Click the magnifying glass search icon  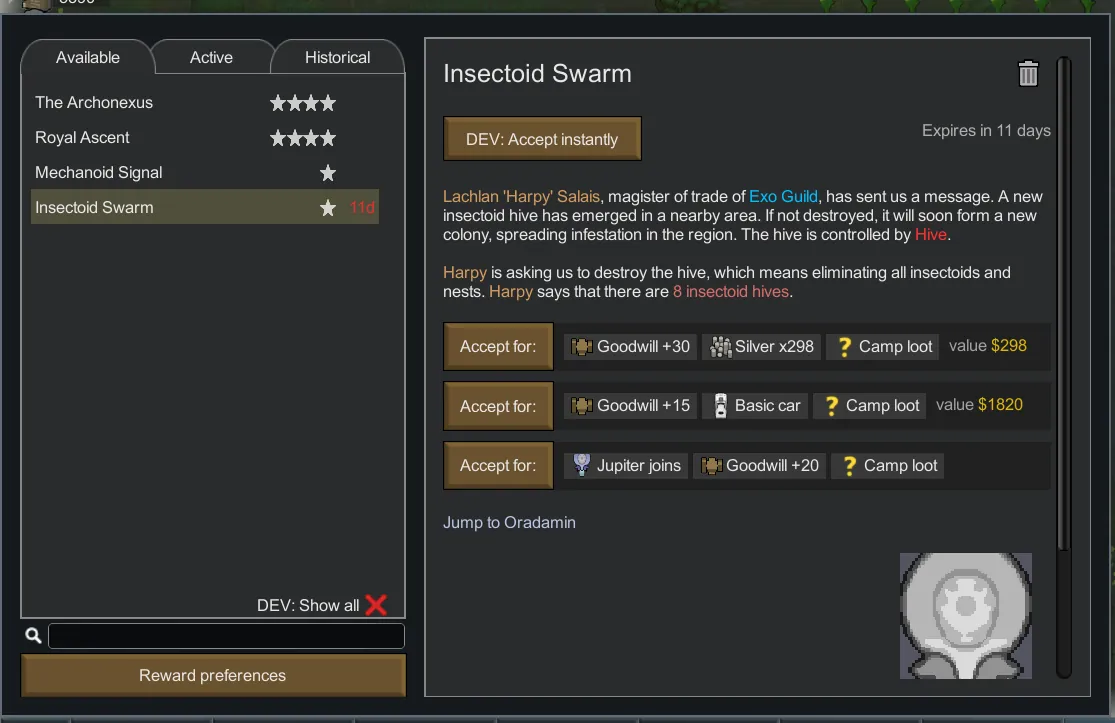coord(33,636)
